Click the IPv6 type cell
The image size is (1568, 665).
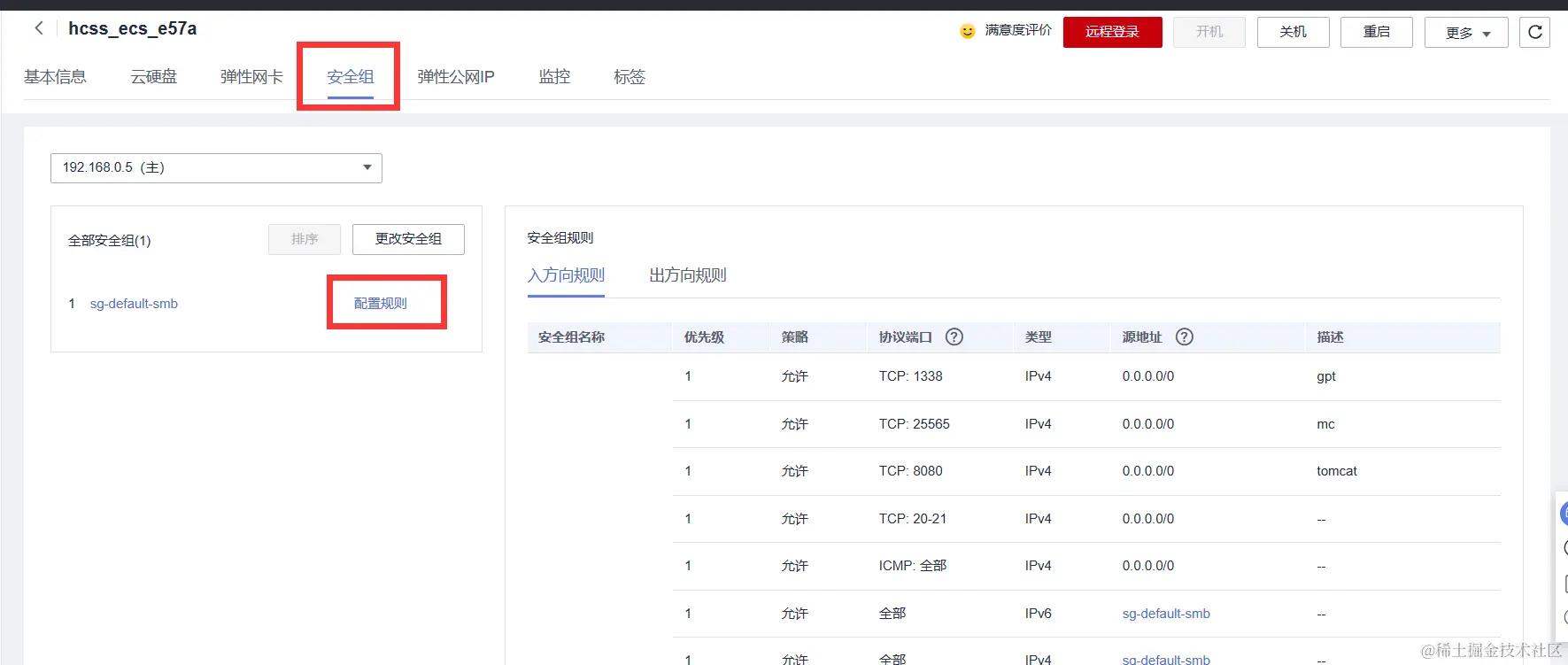click(1039, 614)
